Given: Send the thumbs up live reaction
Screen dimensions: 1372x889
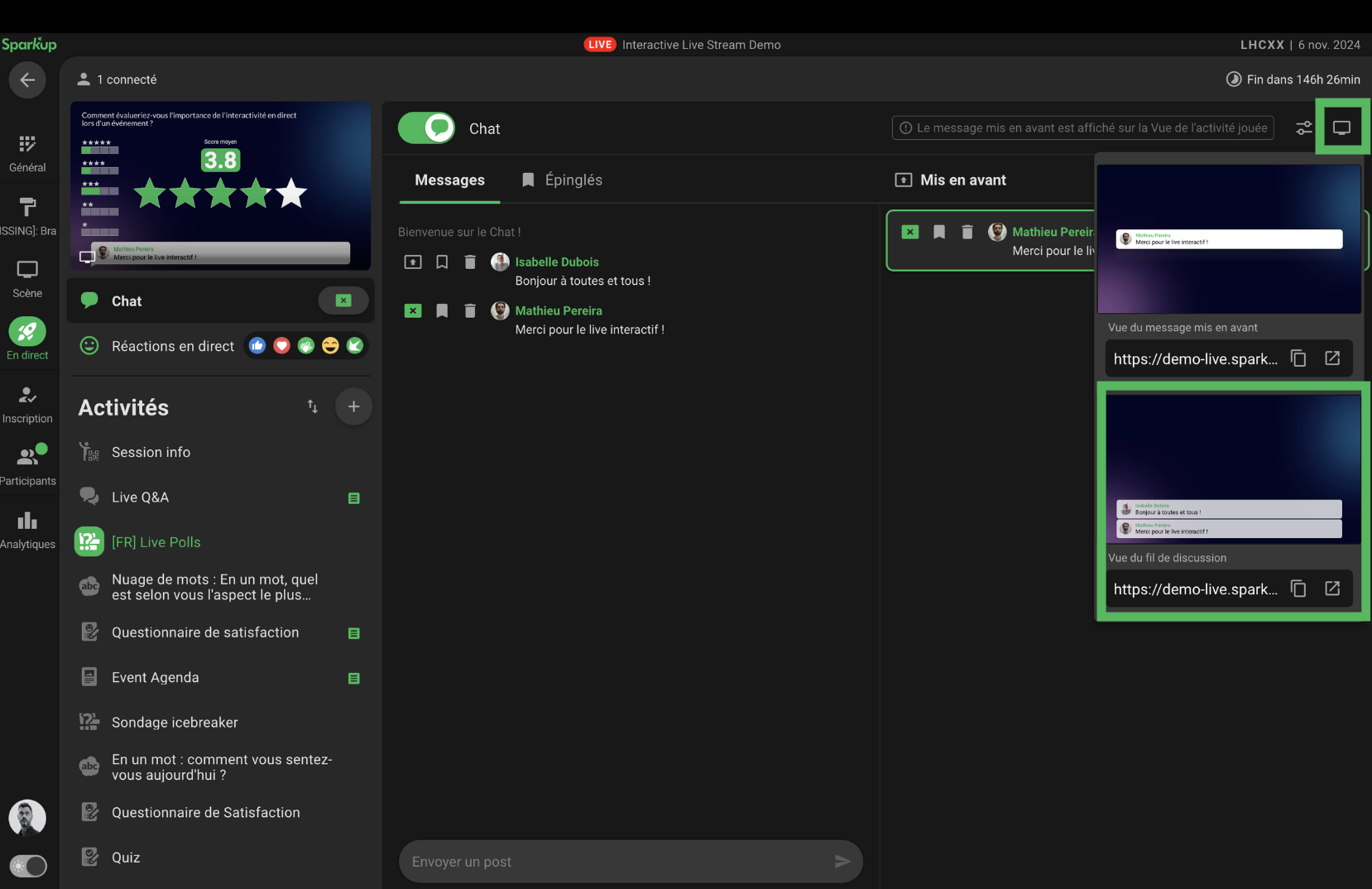Looking at the screenshot, I should click(257, 346).
